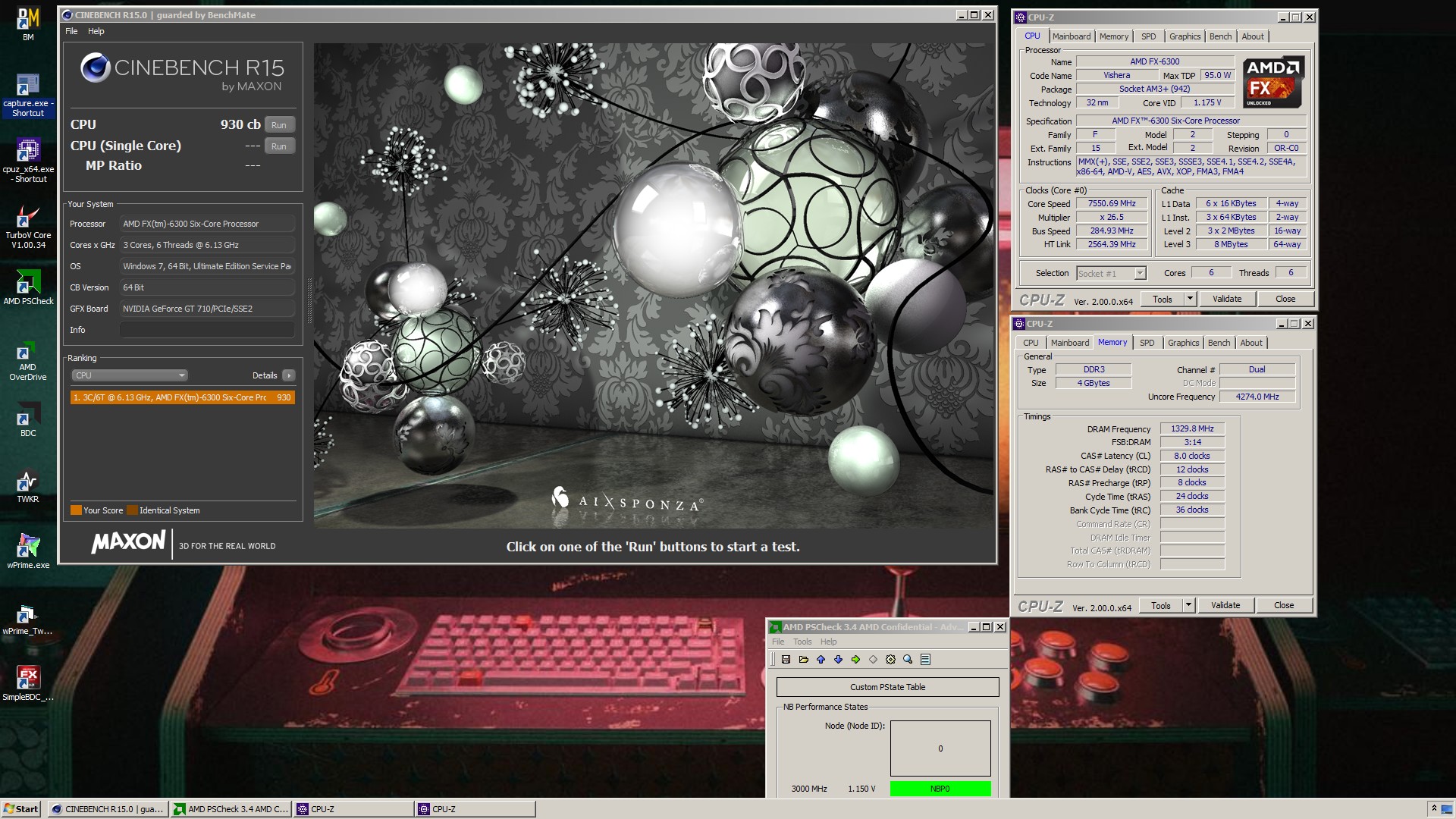Click Tools button in top CPU-Z window
1456x819 pixels.
(x=1162, y=299)
